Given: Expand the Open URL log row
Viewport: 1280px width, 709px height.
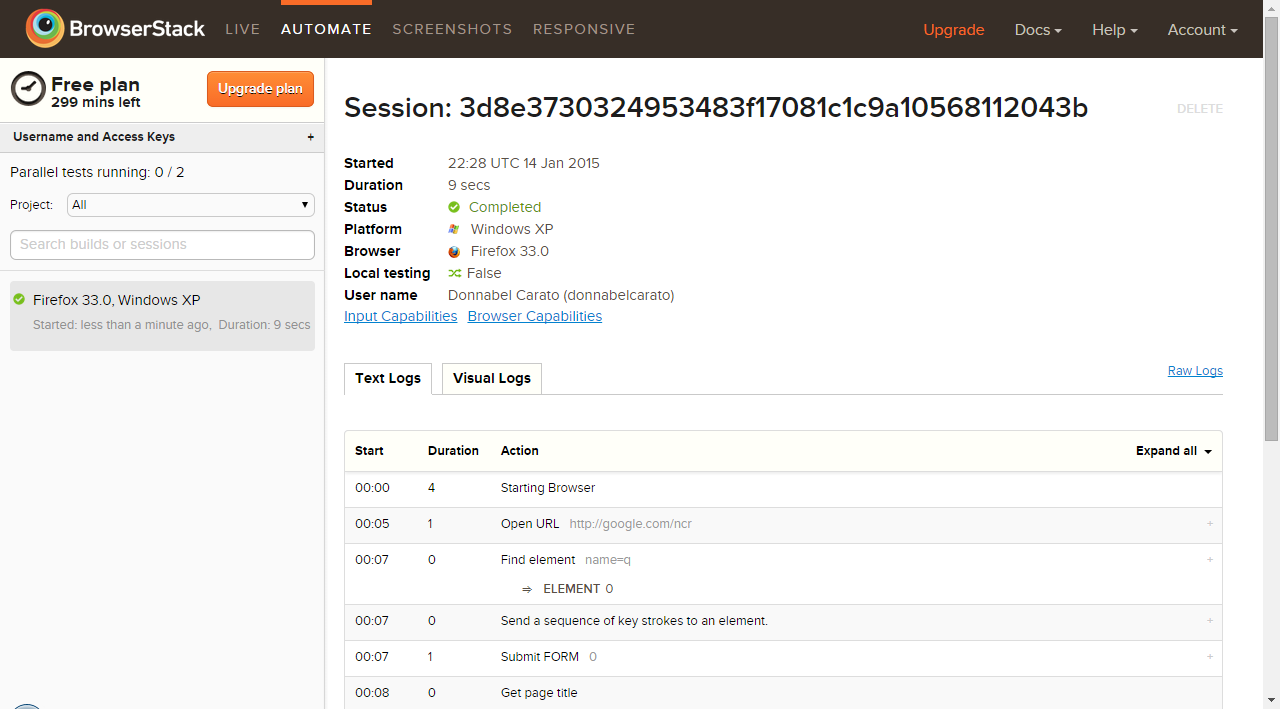Looking at the screenshot, I should tap(1210, 524).
